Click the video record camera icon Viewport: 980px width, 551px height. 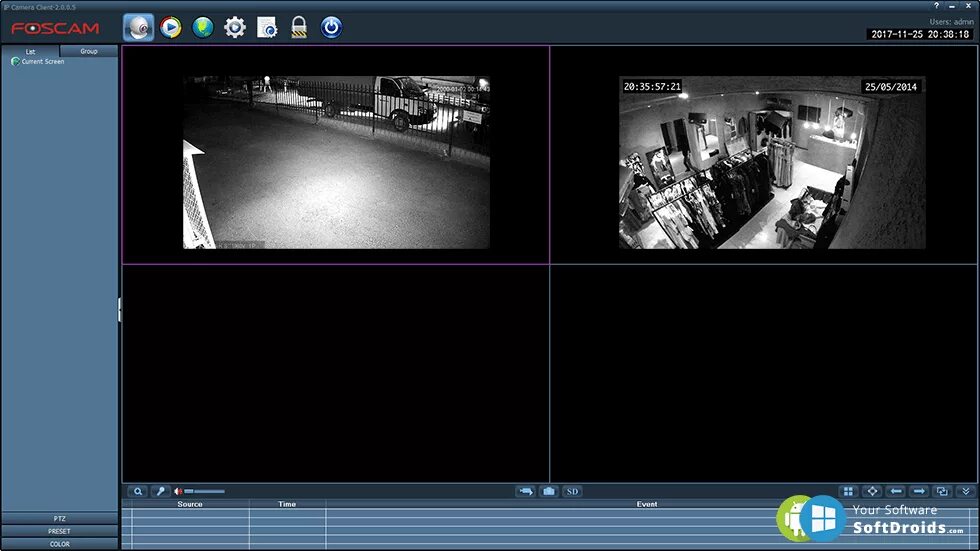(x=526, y=492)
